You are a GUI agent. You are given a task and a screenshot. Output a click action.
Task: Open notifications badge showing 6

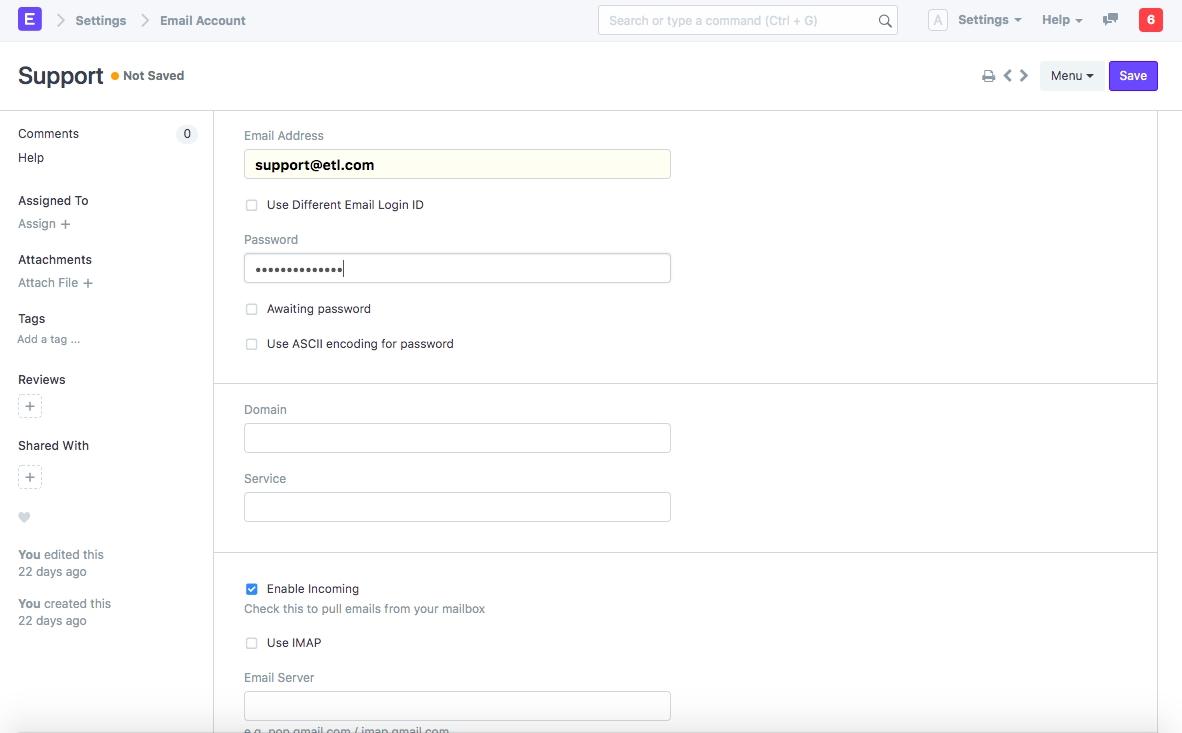(x=1150, y=20)
